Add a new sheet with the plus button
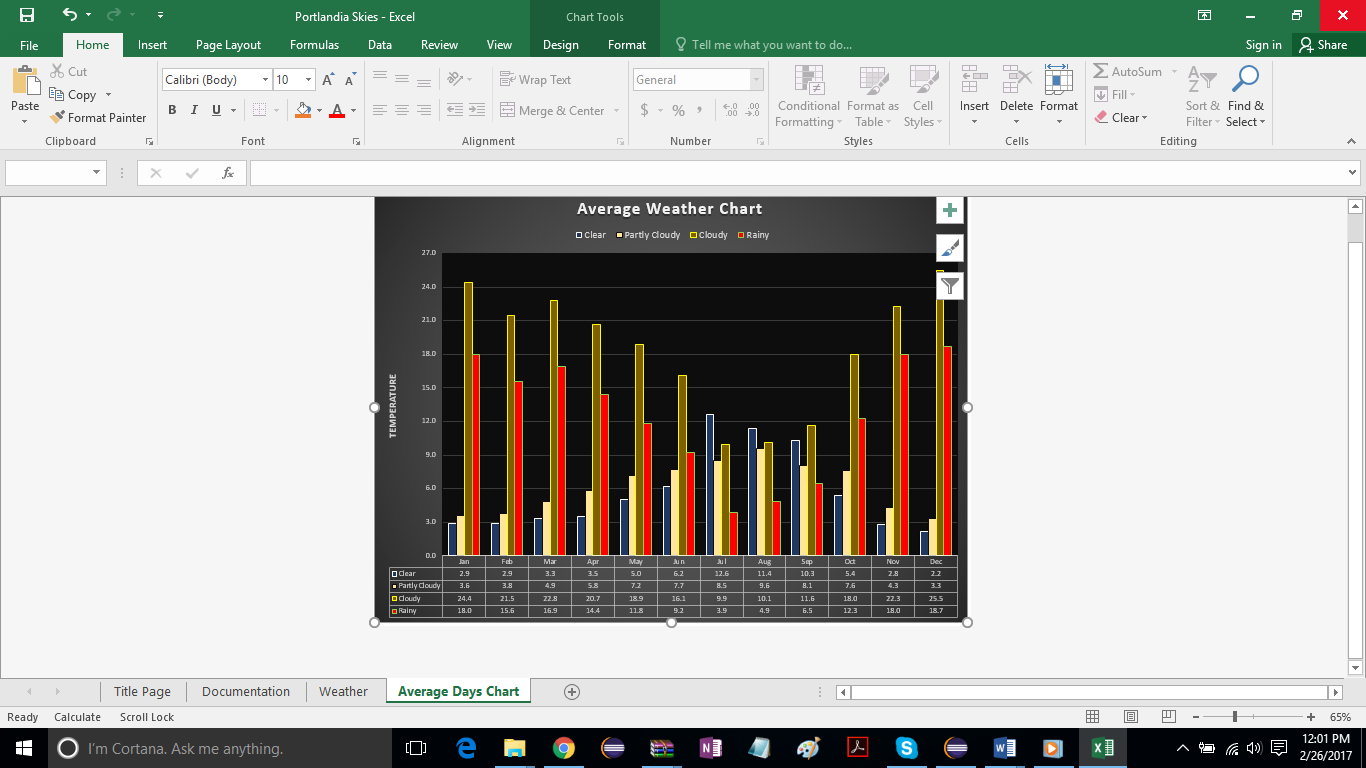The image size is (1366, 768). [x=572, y=691]
